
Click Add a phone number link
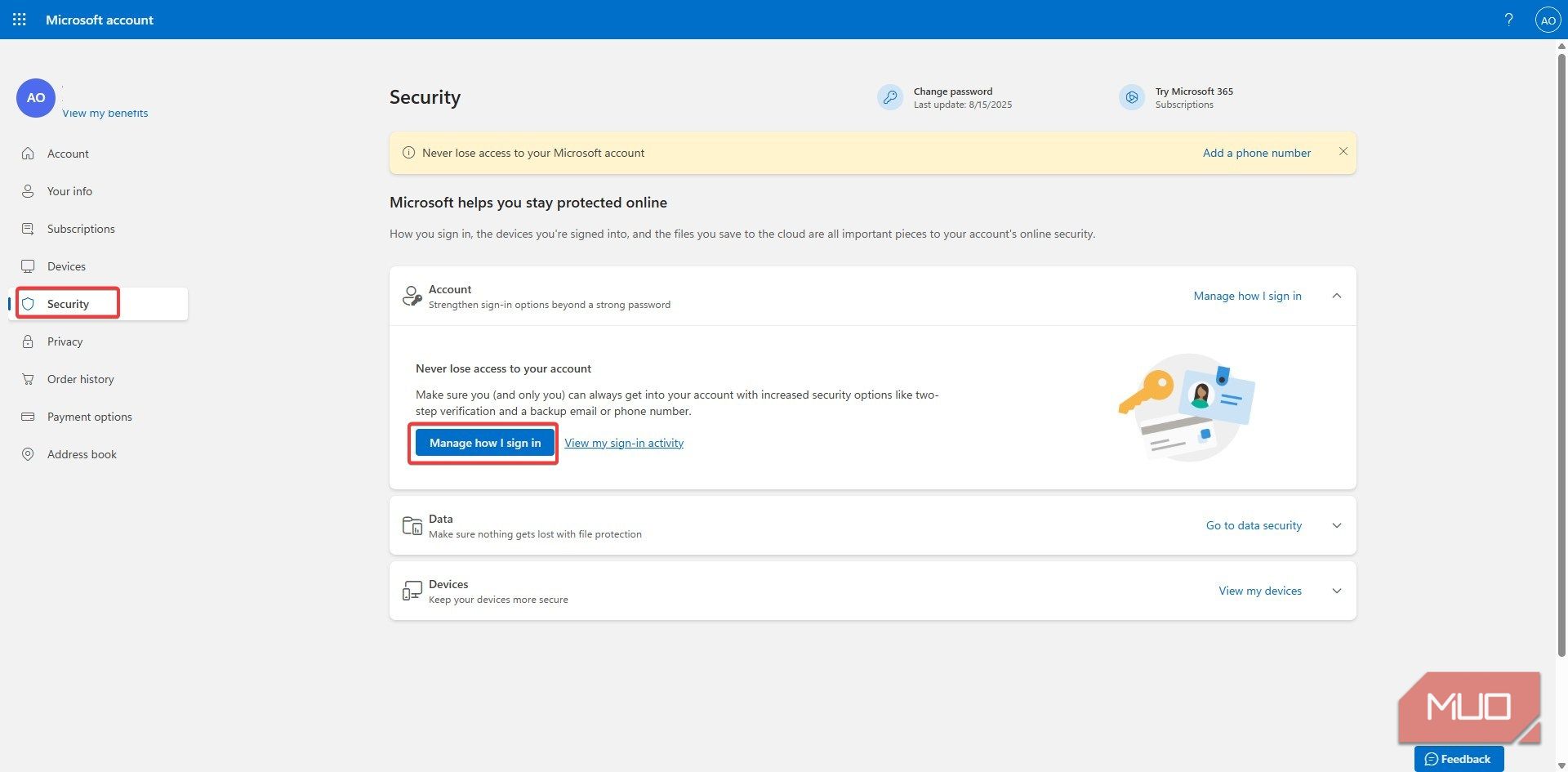1257,153
